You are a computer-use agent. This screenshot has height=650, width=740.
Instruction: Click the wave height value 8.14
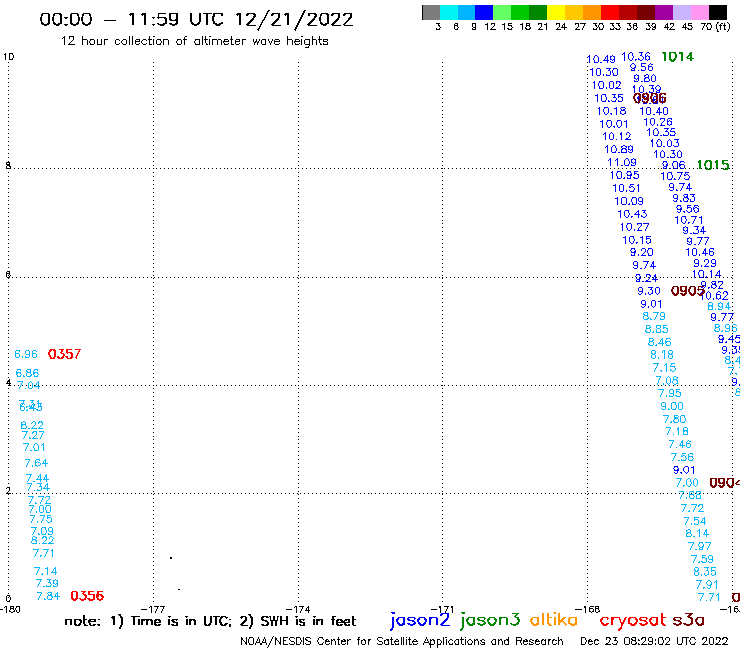[697, 534]
